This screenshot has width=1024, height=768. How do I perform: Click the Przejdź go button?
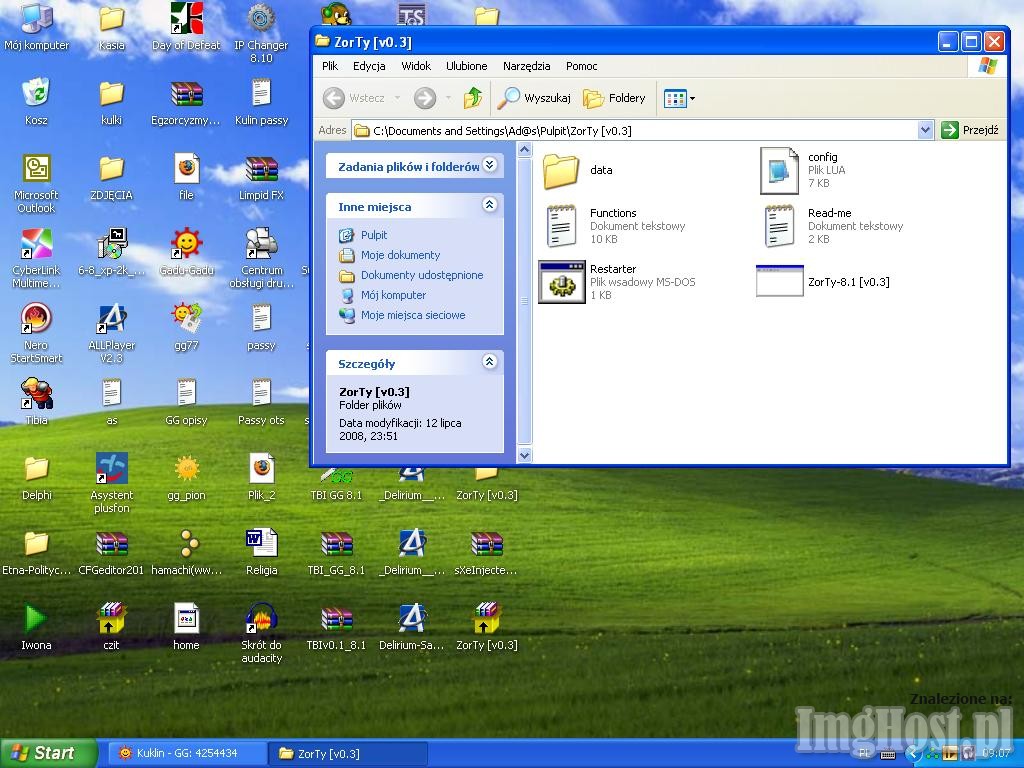click(970, 130)
